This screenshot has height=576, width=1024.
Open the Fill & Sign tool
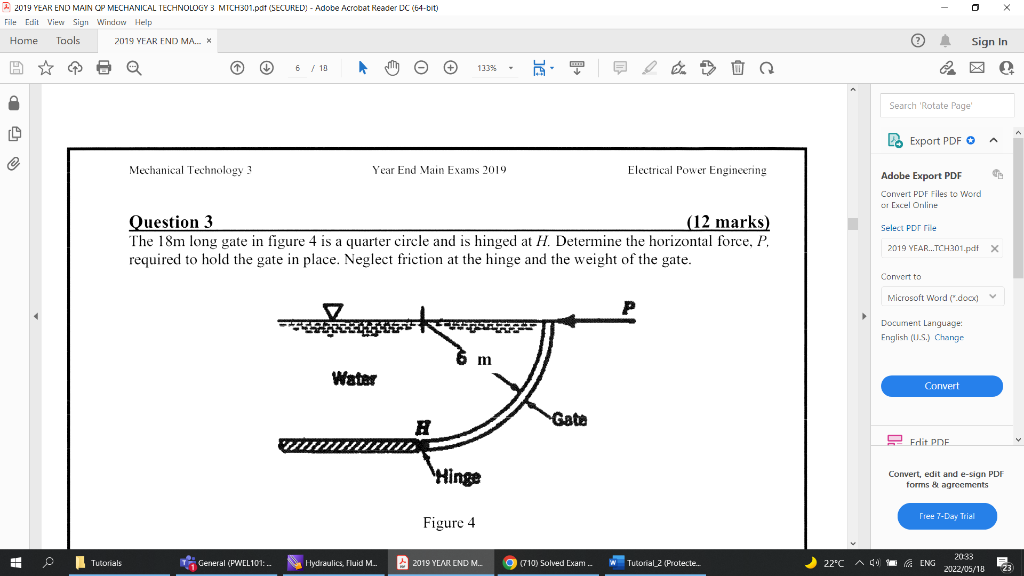[679, 67]
